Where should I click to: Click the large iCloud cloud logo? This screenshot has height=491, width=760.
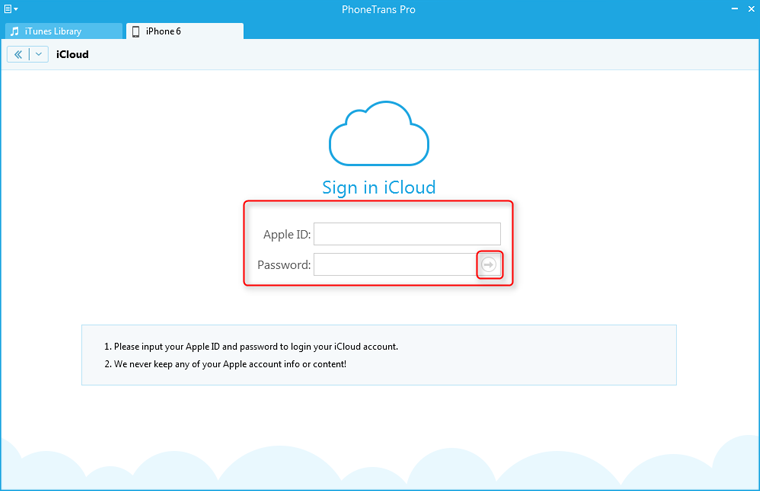[378, 135]
